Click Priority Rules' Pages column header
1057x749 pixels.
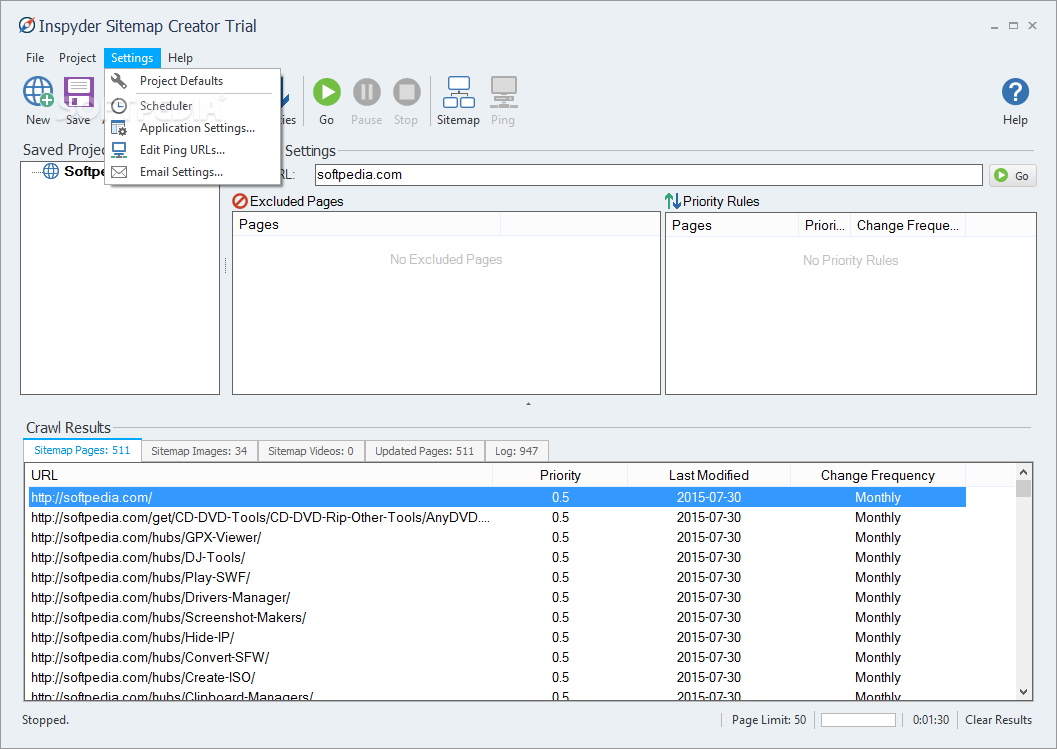click(x=732, y=225)
